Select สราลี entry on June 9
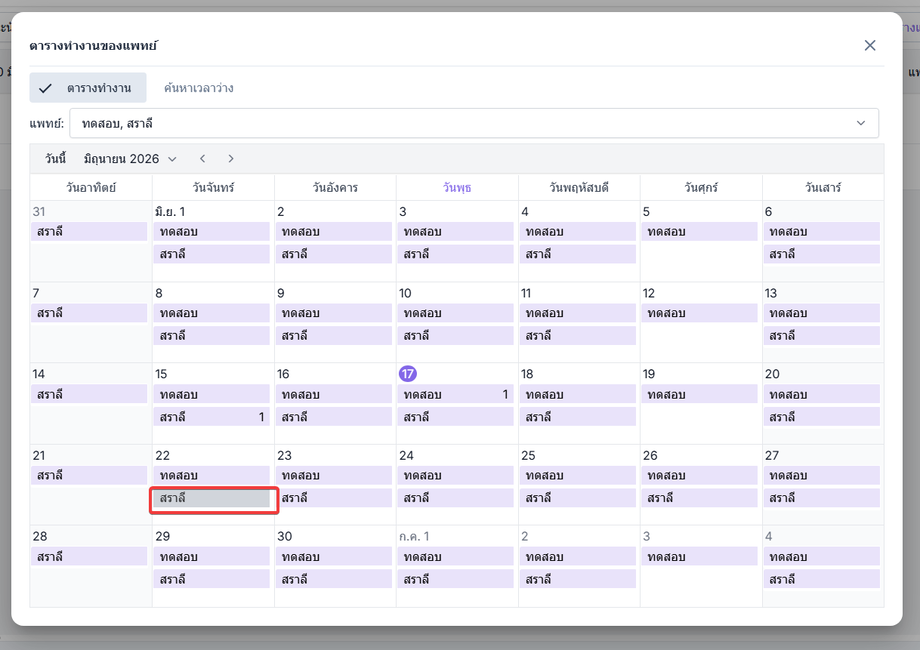The width and height of the screenshot is (920, 650). pos(333,336)
